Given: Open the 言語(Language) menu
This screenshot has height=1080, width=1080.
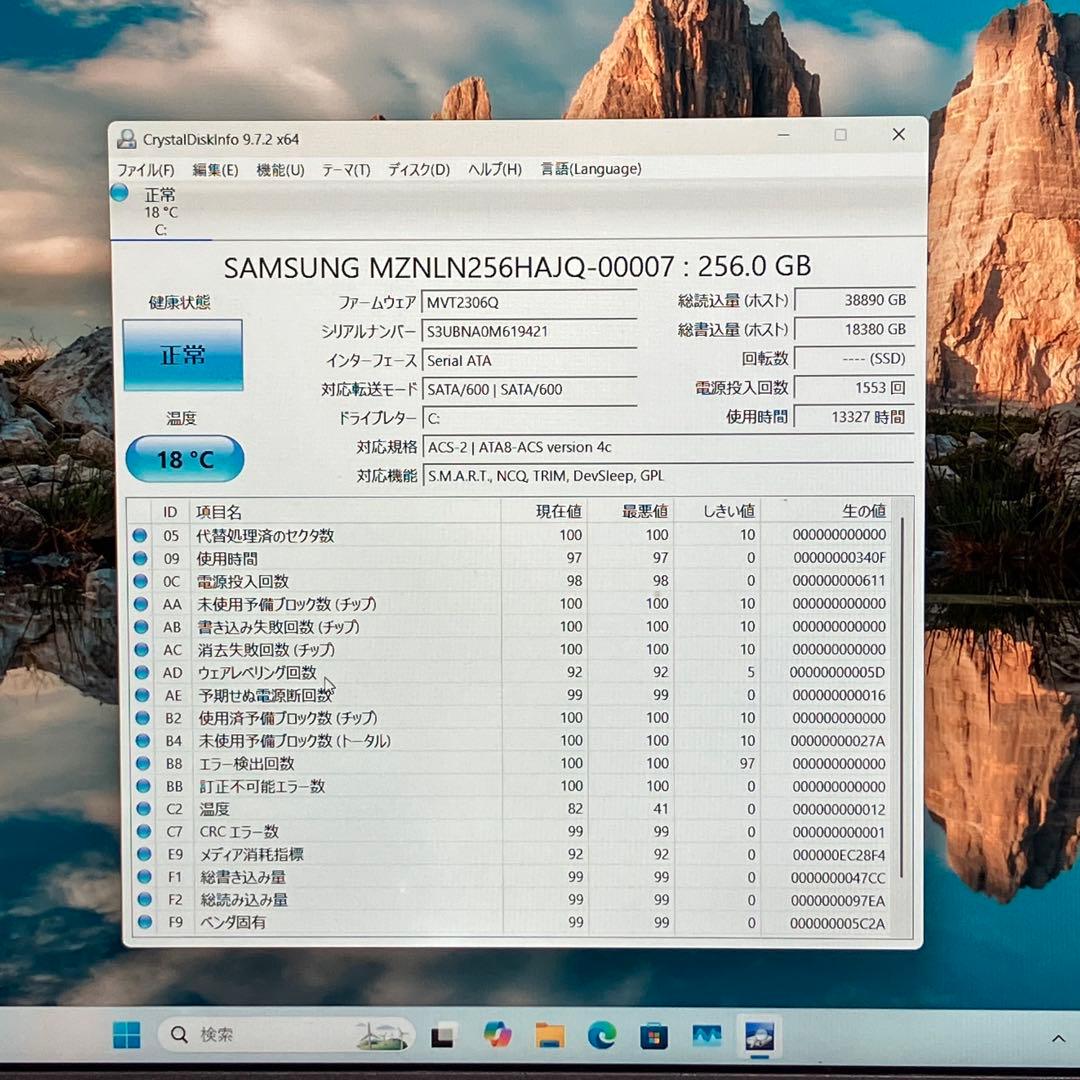Looking at the screenshot, I should click(x=591, y=169).
